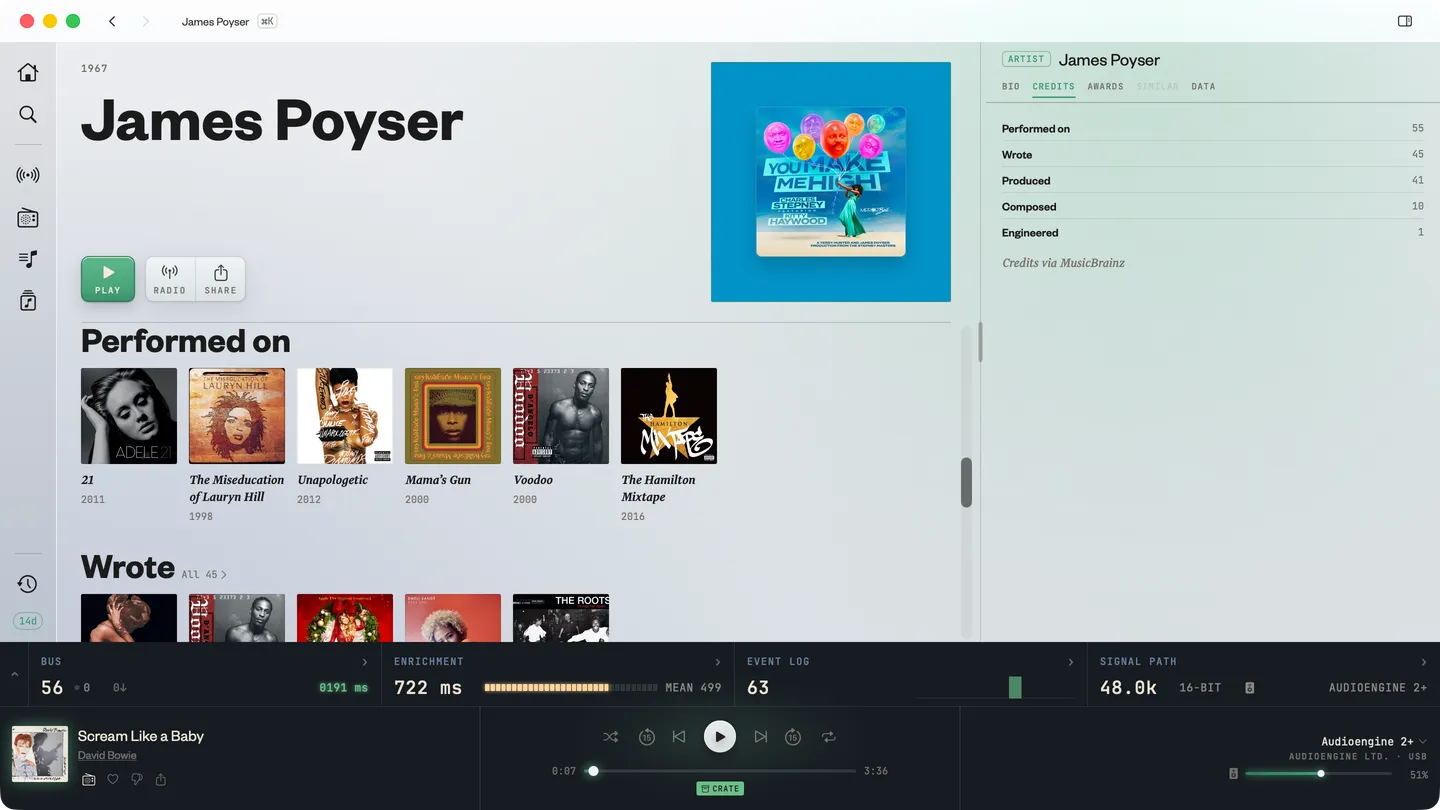The image size is (1440, 810).
Task: Open the 'Produced' credits row
Action: click(x=1212, y=181)
